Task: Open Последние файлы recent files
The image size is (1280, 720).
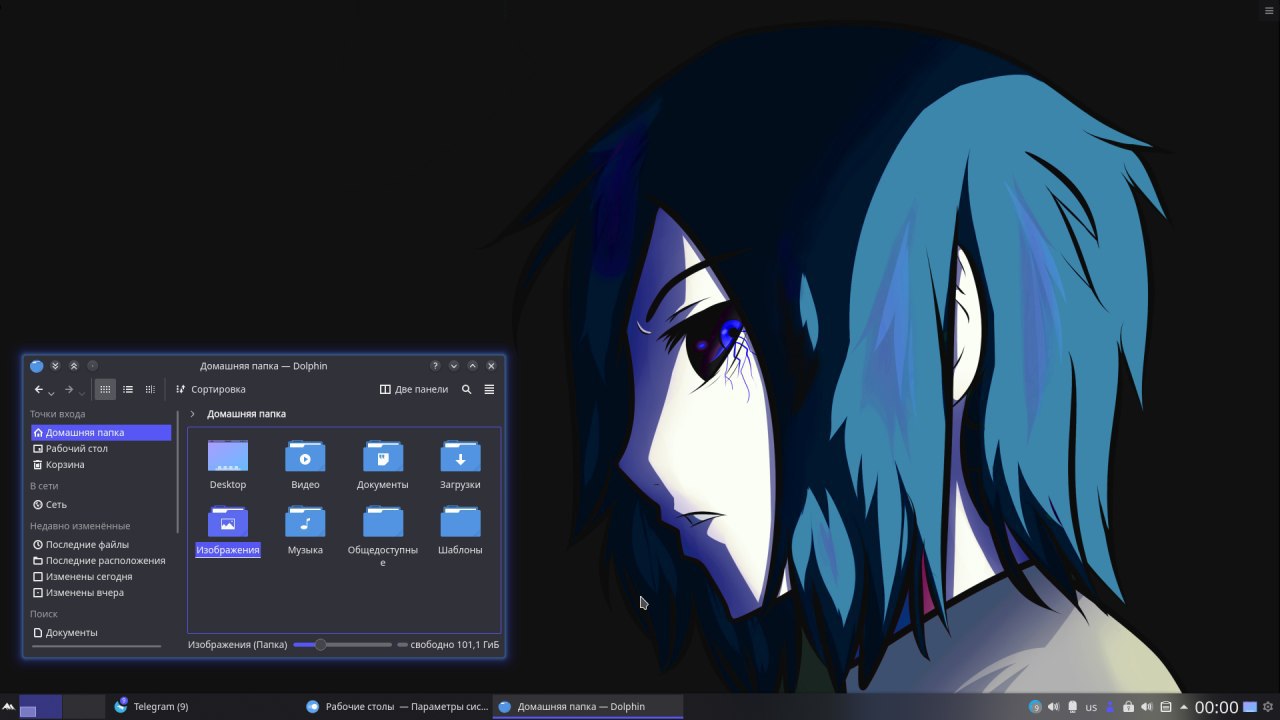Action: [101, 545]
